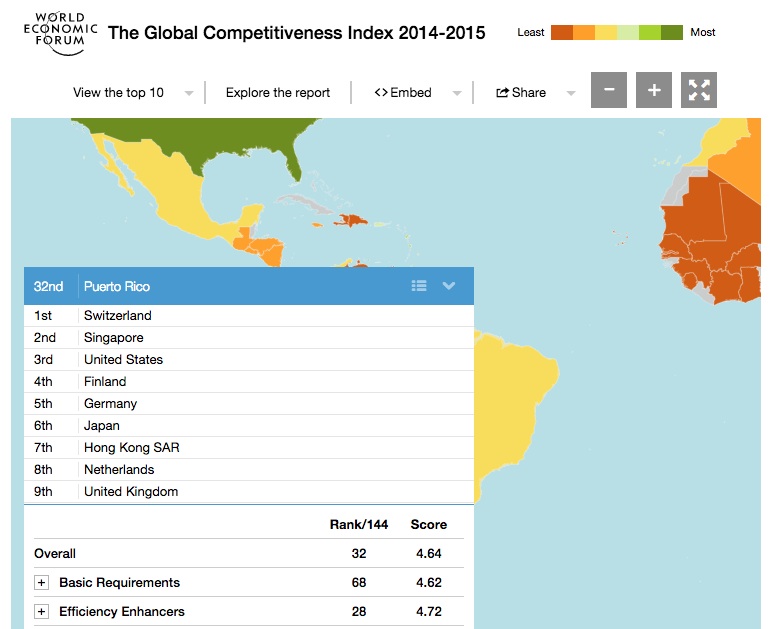Follow the Explore the report link
Viewport: 783px width, 629px height.
click(x=278, y=92)
